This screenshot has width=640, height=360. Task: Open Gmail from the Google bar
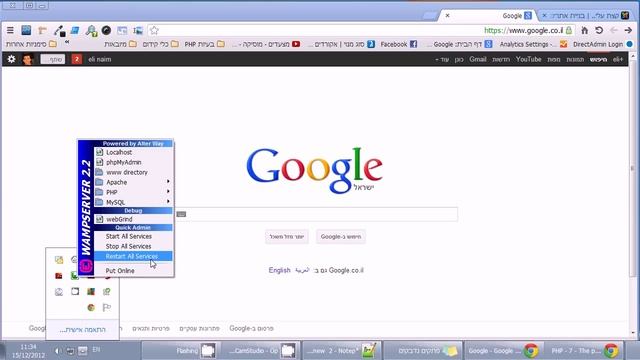coord(478,59)
